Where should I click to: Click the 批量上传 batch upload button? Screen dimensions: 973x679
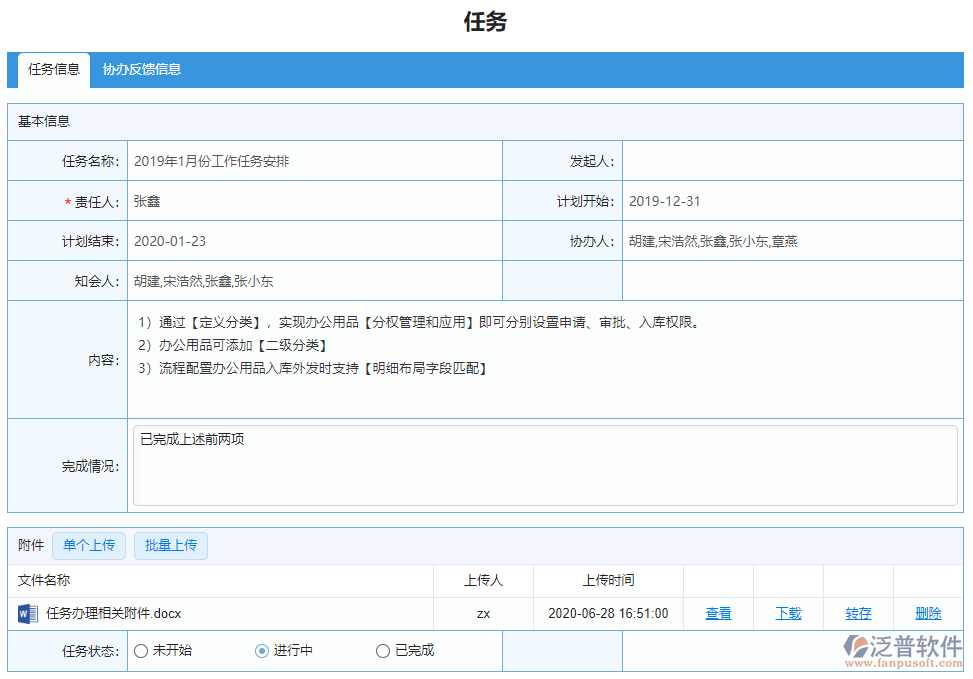coord(170,545)
